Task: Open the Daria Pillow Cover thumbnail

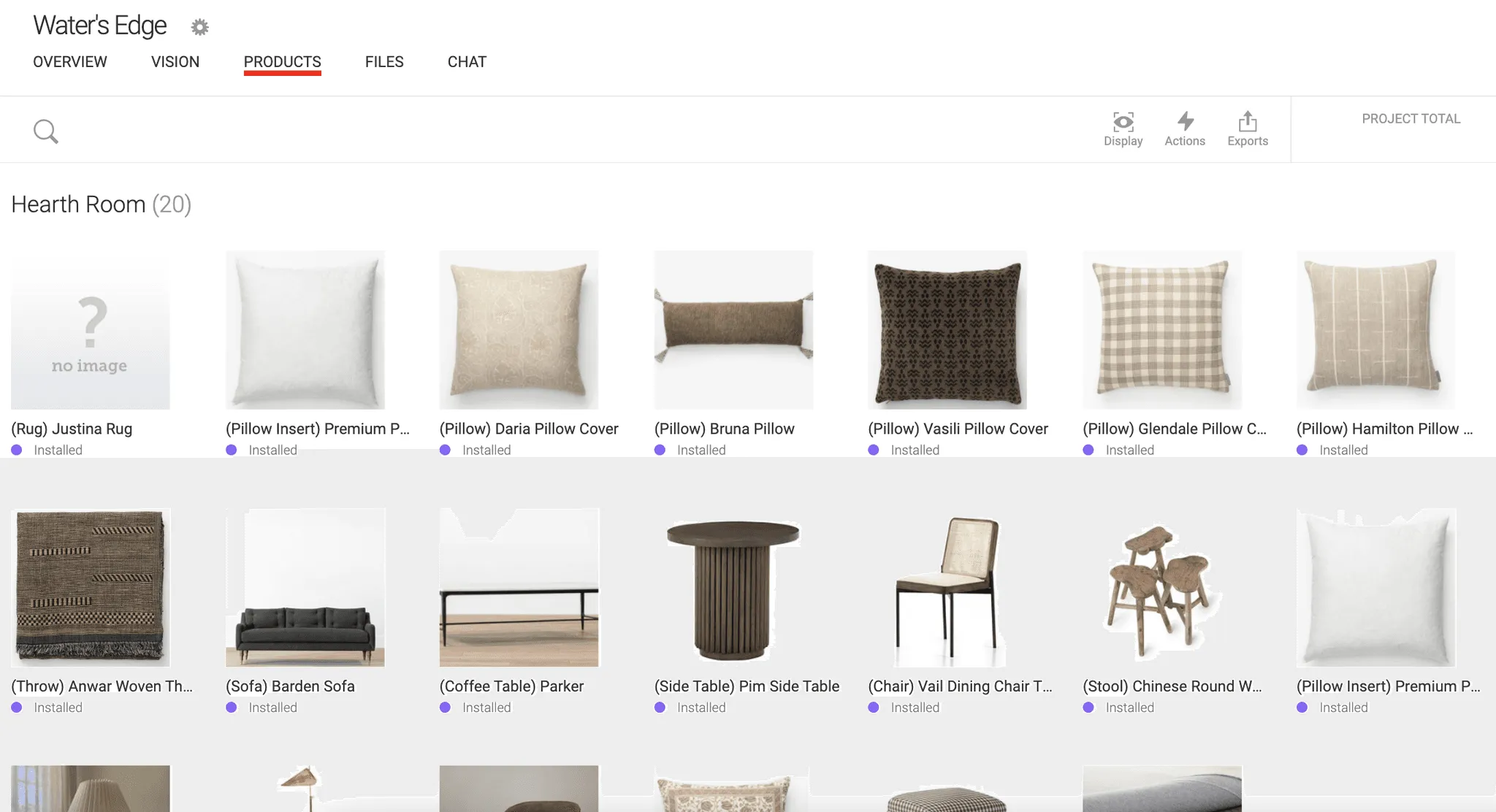Action: click(519, 330)
